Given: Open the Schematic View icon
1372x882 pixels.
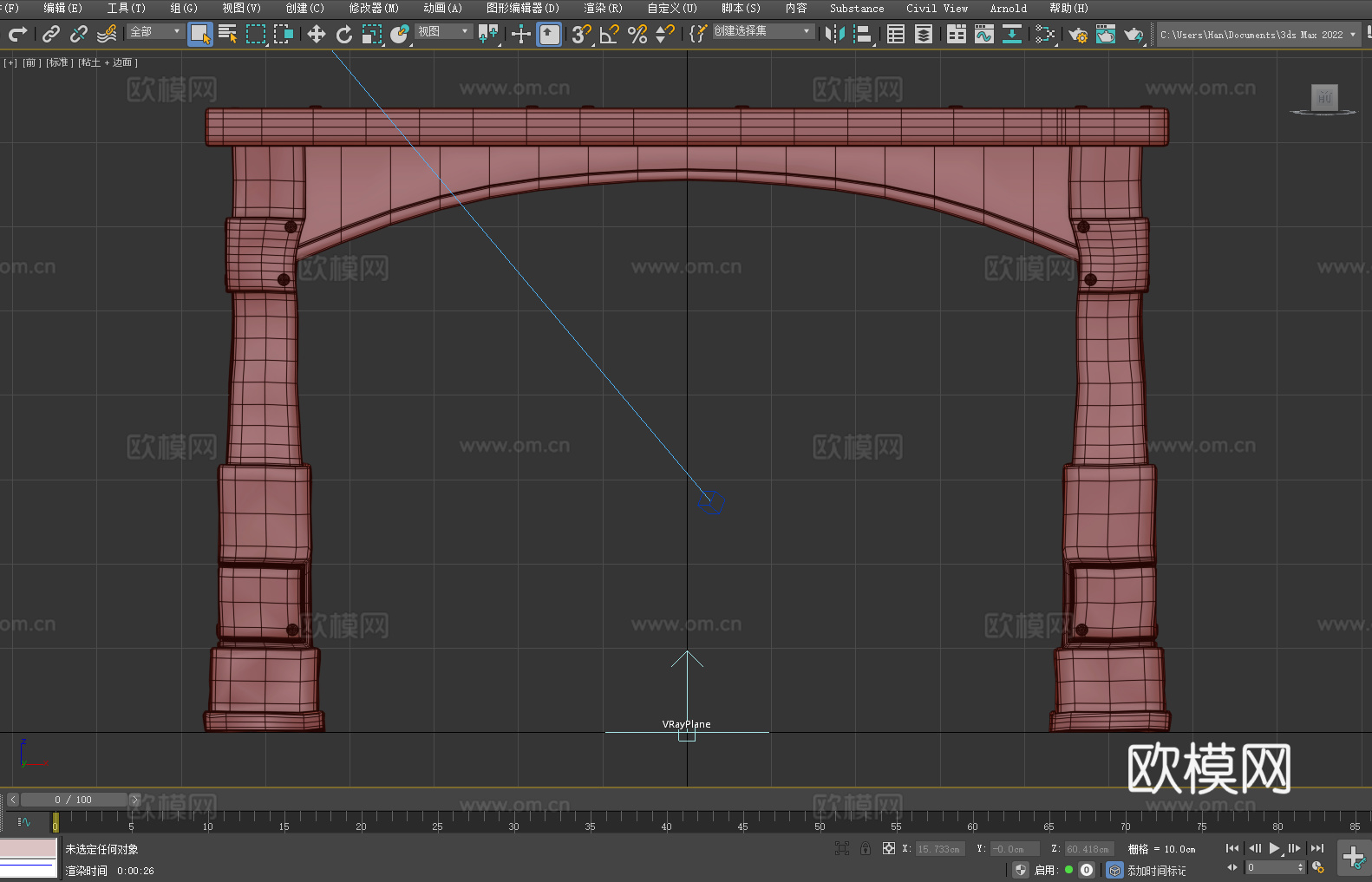Looking at the screenshot, I should click(x=1045, y=34).
